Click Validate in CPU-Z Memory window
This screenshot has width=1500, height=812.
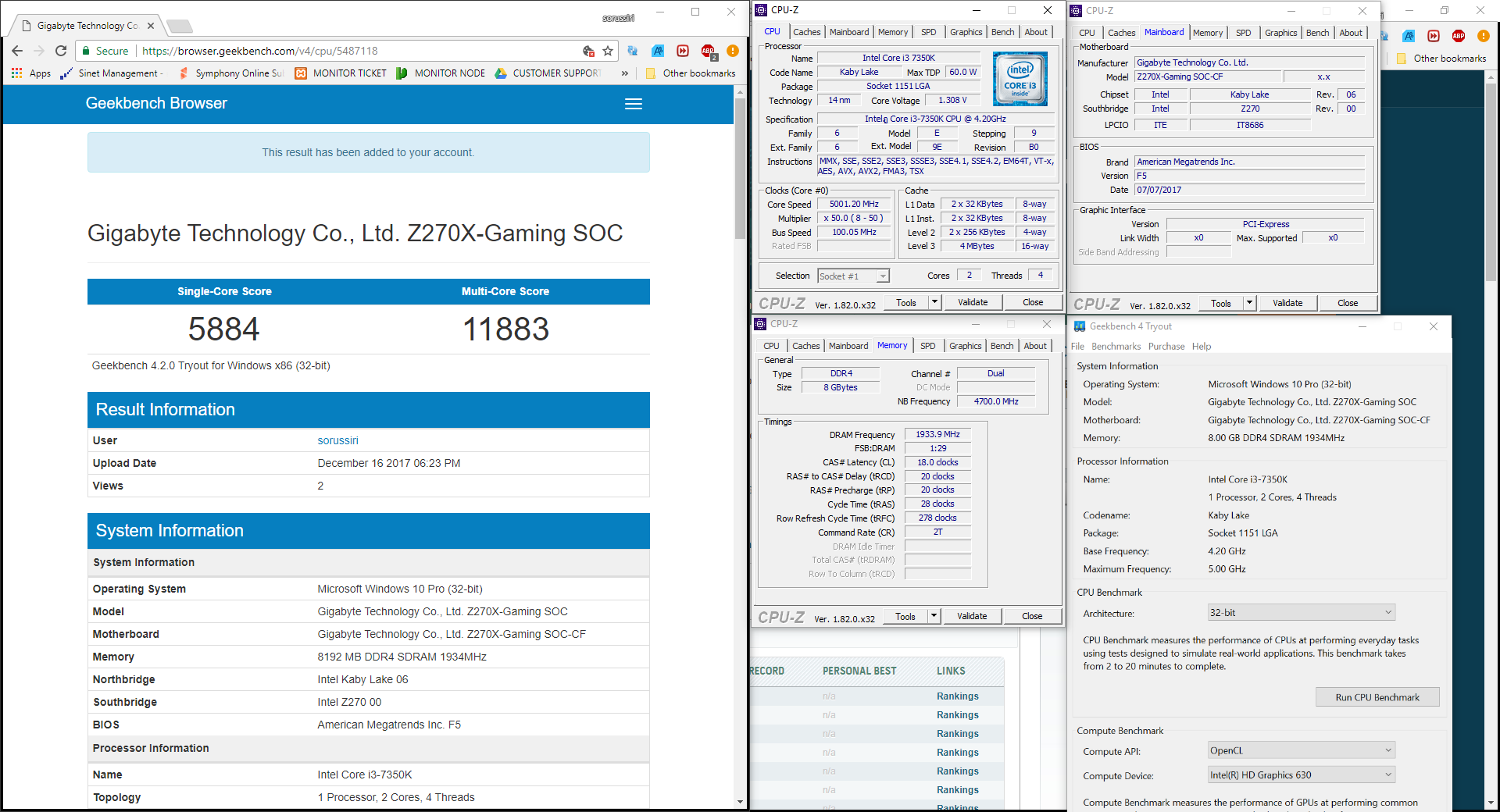click(x=972, y=616)
